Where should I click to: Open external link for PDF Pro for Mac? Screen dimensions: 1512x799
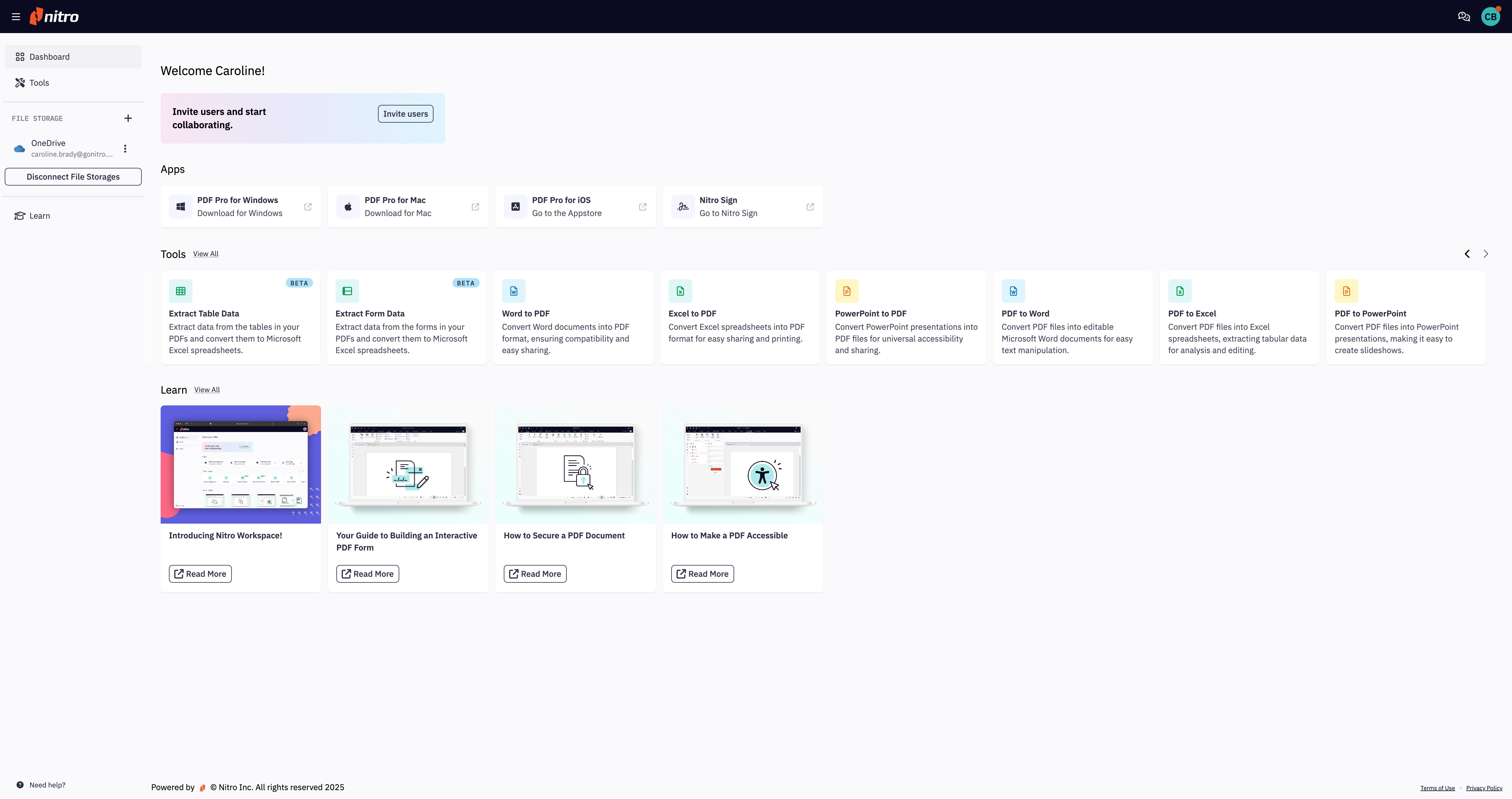click(x=475, y=207)
